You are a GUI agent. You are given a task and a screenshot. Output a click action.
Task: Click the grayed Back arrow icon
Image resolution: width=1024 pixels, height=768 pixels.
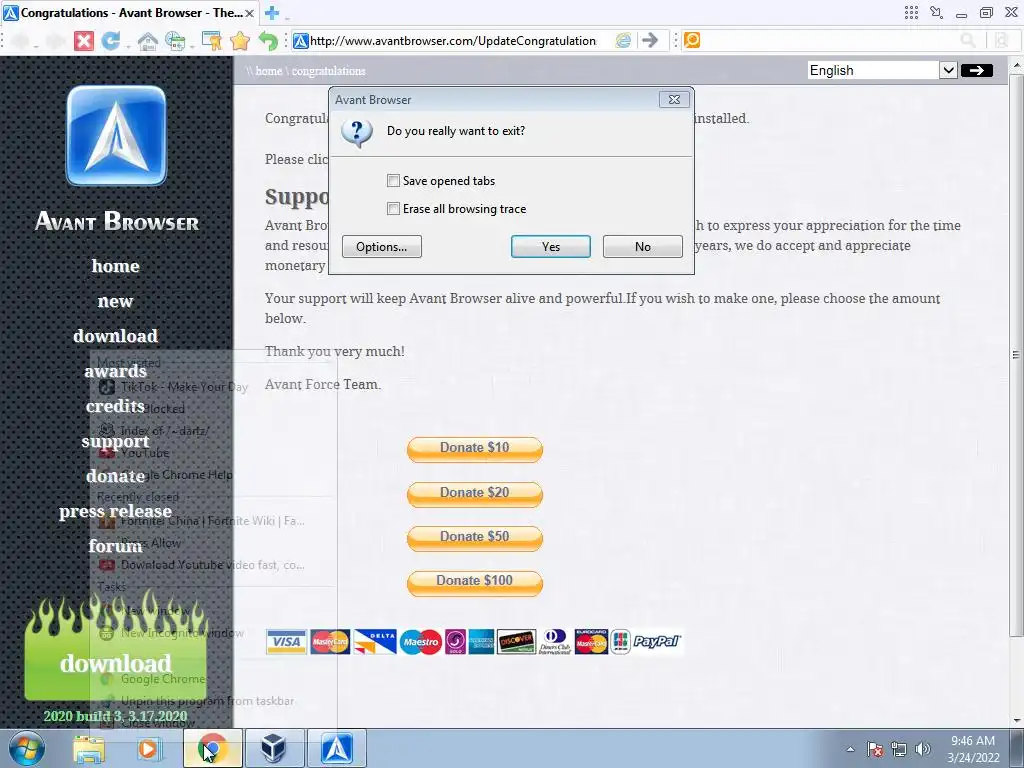click(x=20, y=41)
